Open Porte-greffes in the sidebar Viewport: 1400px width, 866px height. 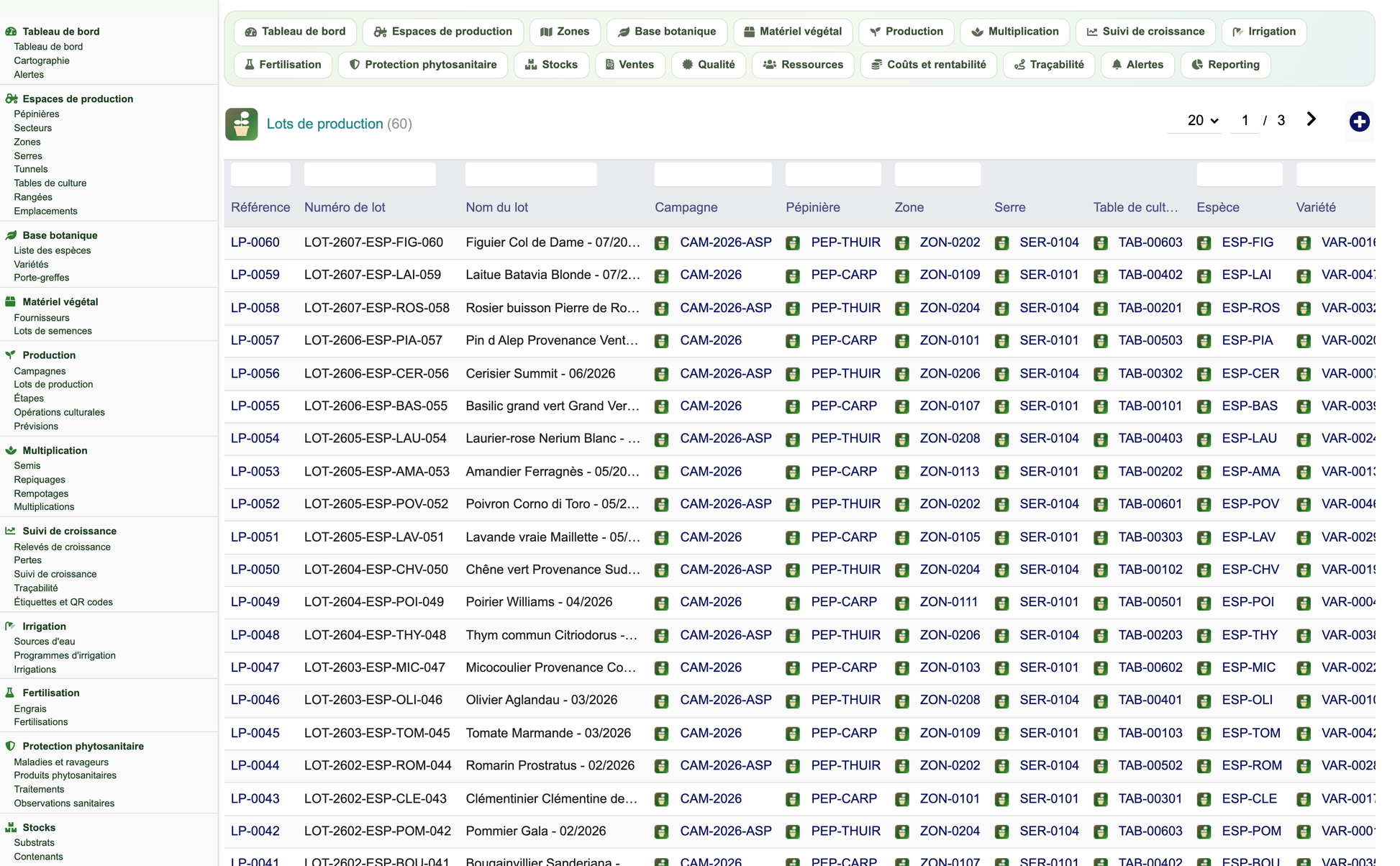pyautogui.click(x=42, y=277)
